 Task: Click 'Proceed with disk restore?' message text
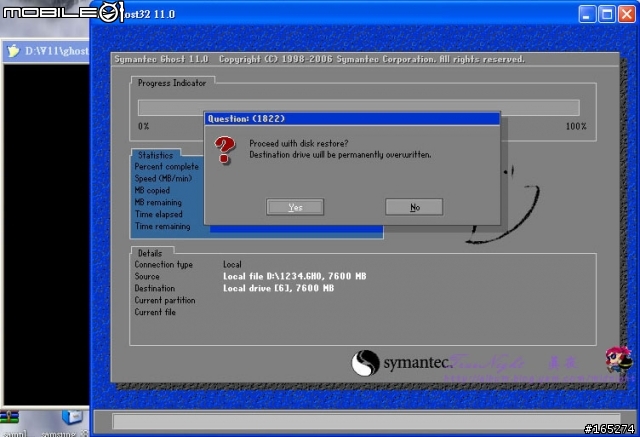299,144
